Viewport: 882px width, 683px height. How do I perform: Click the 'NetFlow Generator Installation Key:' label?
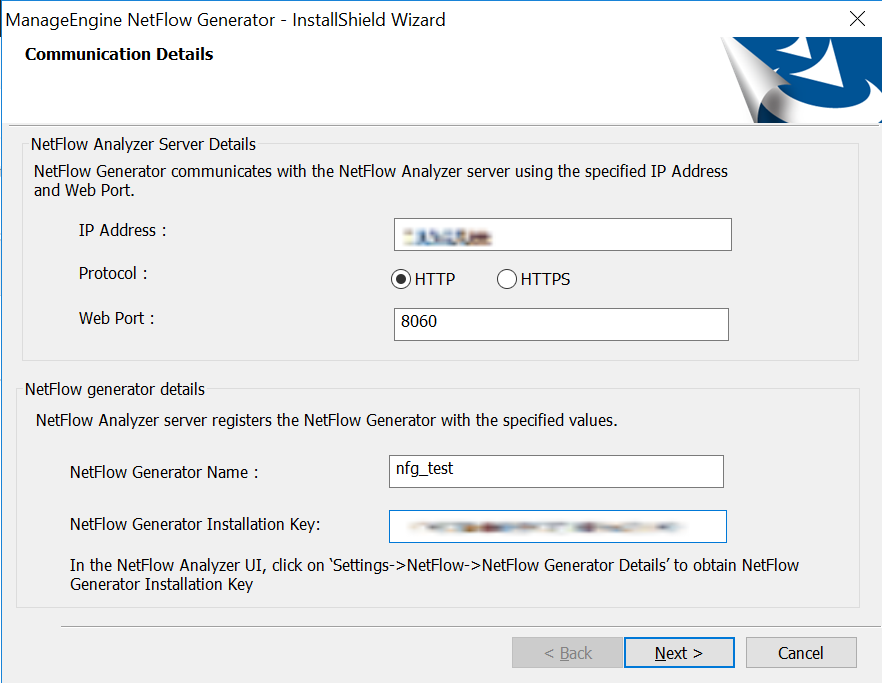click(x=195, y=524)
